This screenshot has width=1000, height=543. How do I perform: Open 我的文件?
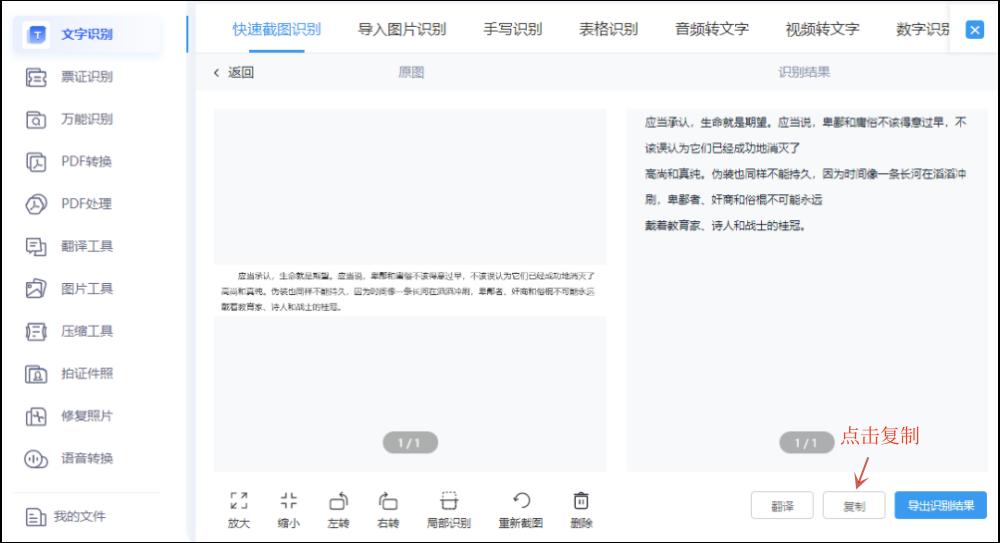[66, 517]
